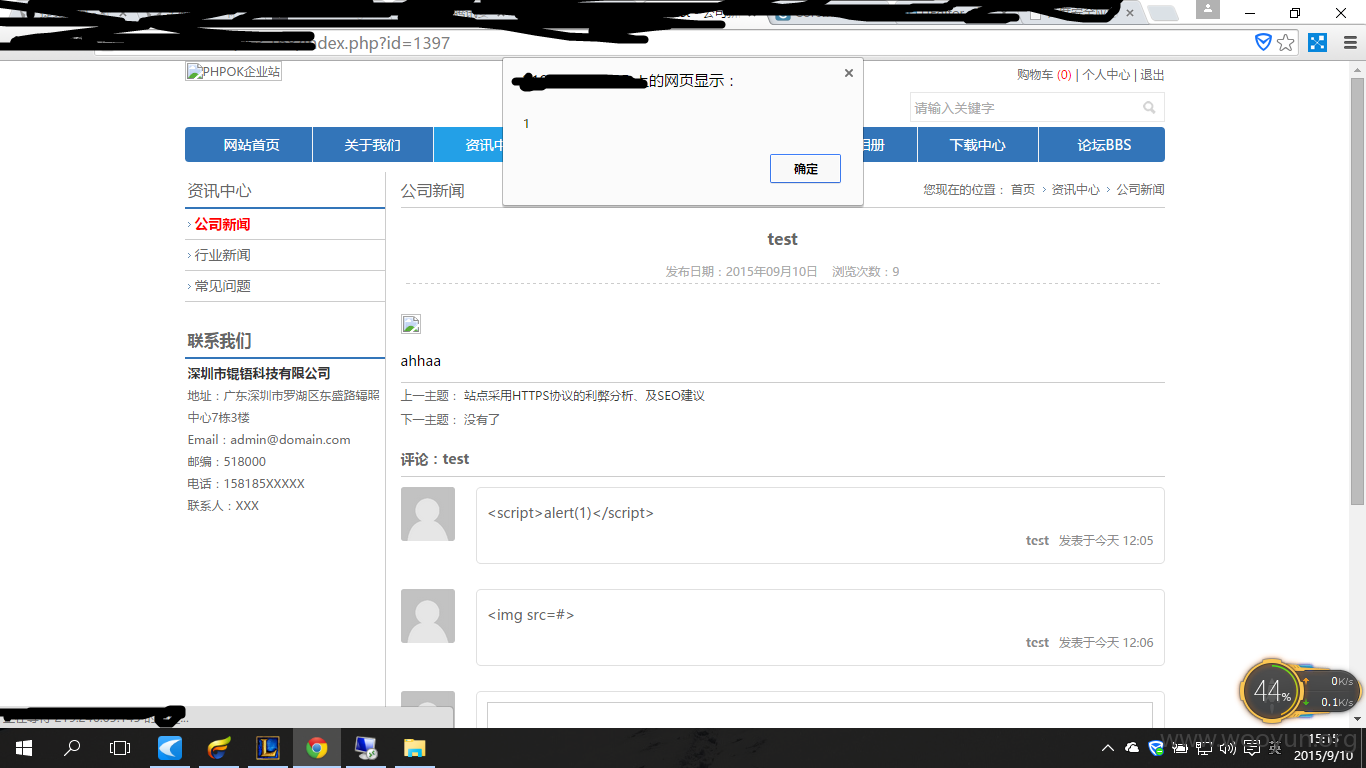The width and height of the screenshot is (1366, 768).
Task: Click the volume speaker tray icon
Action: (1228, 748)
